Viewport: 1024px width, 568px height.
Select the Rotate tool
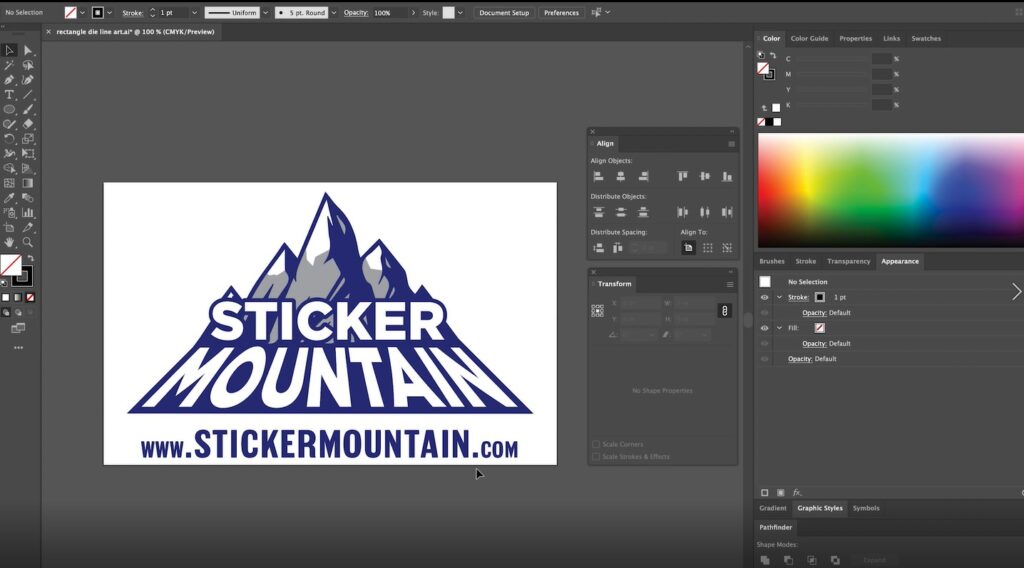coord(9,139)
